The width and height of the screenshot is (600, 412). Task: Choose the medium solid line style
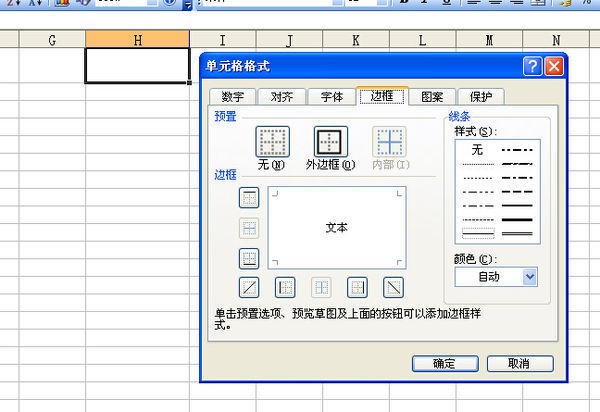pos(517,205)
